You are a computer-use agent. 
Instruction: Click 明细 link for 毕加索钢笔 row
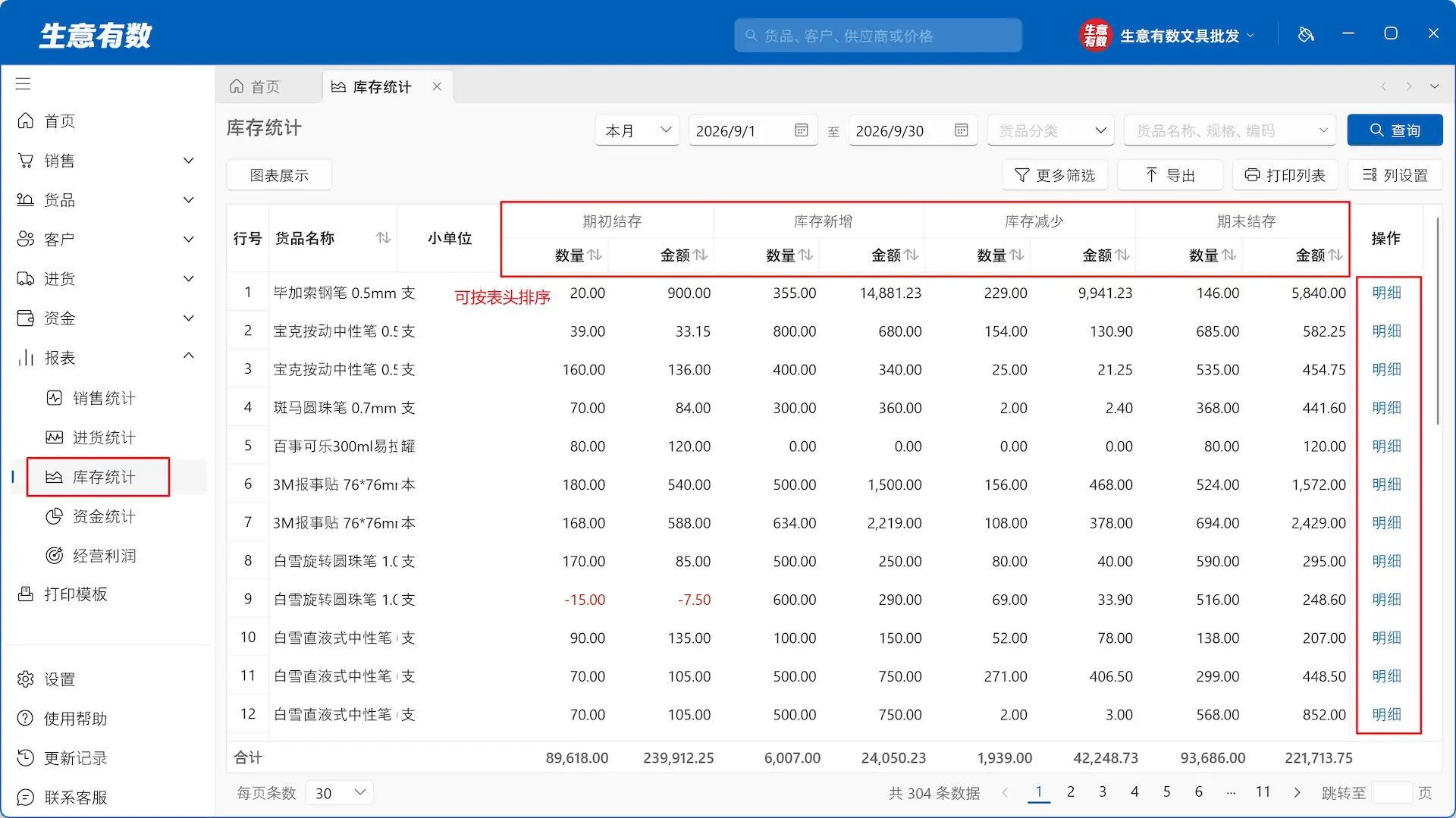pyautogui.click(x=1386, y=293)
